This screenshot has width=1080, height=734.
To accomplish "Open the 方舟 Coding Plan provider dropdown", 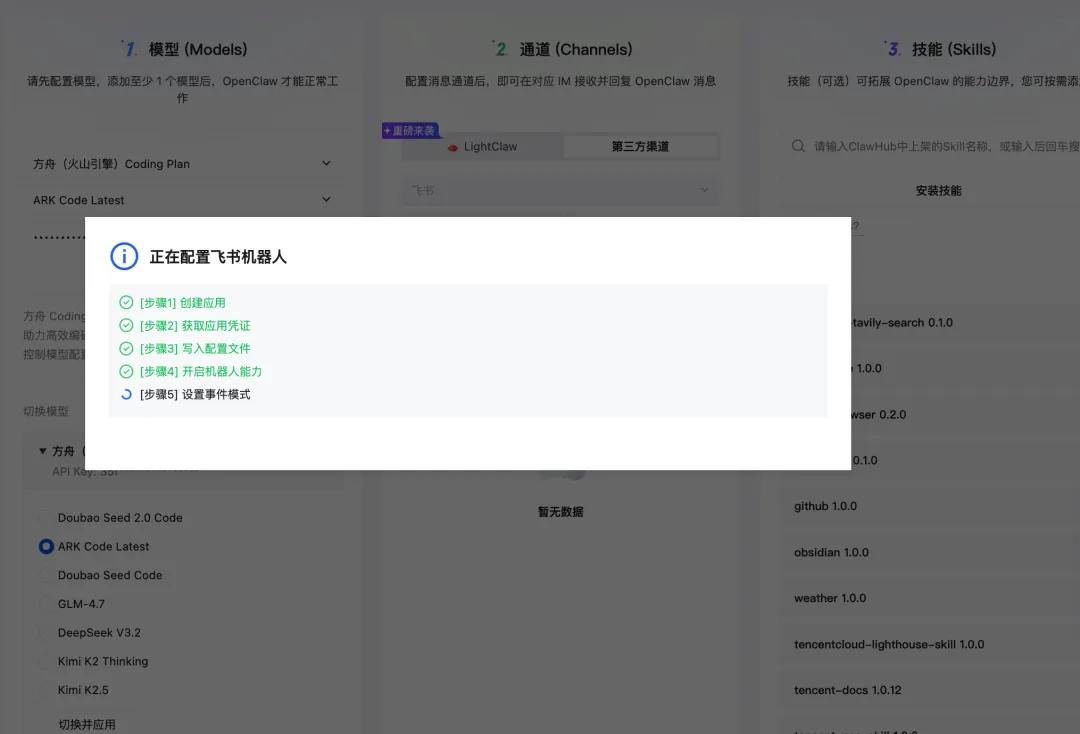I will point(182,164).
